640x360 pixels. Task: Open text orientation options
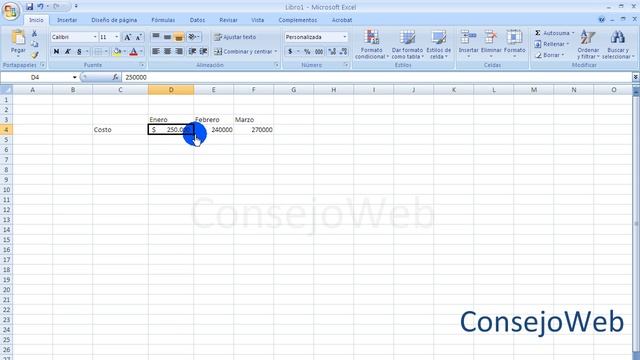click(193, 37)
